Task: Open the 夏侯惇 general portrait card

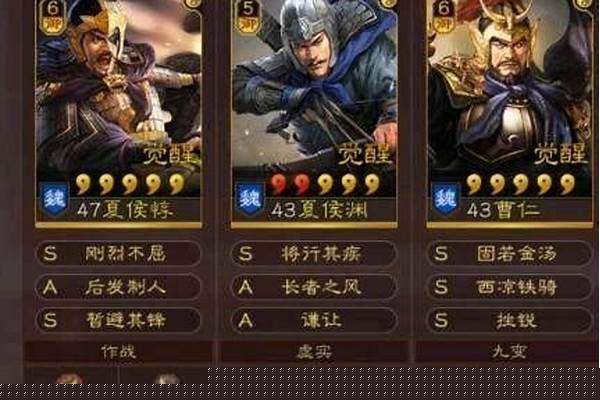Action: coord(118,114)
